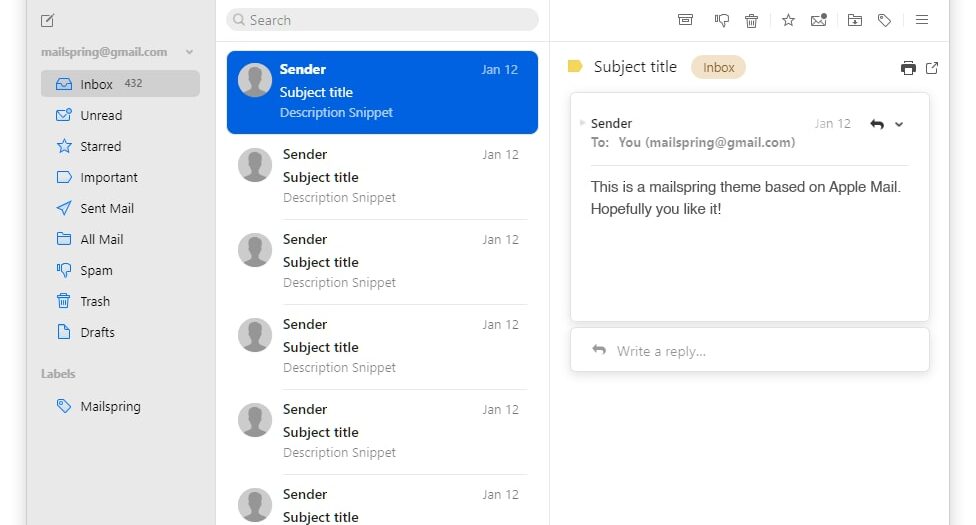Image resolution: width=976 pixels, height=525 pixels.
Task: Open the move to folder icon
Action: [x=855, y=21]
